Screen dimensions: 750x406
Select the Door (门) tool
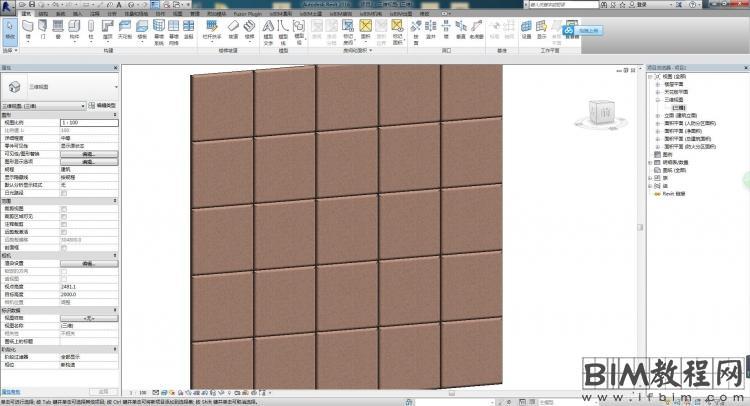pyautogui.click(x=43, y=27)
